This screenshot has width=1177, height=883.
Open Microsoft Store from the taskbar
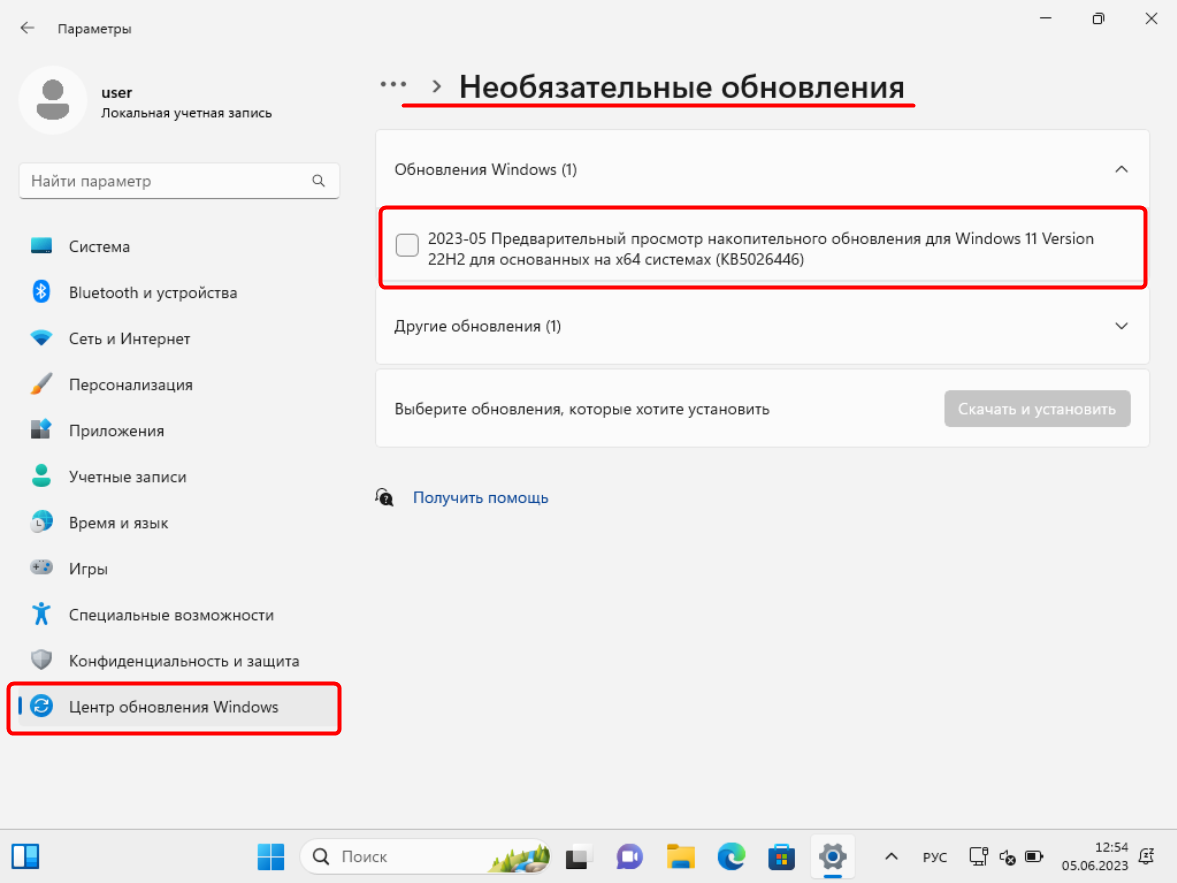[x=781, y=856]
